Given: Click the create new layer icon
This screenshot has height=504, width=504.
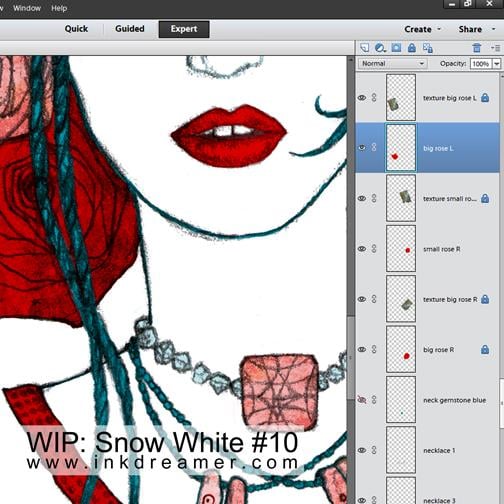Looking at the screenshot, I should click(x=364, y=48).
